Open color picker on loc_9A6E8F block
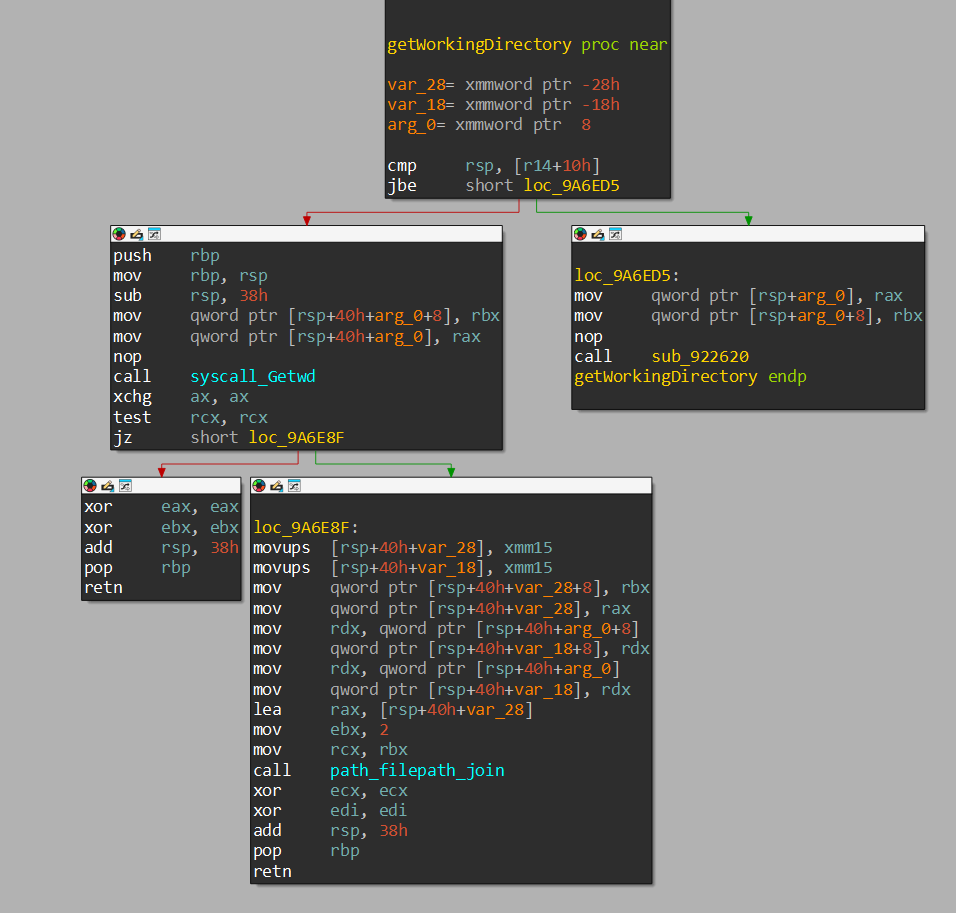956x913 pixels. (259, 486)
